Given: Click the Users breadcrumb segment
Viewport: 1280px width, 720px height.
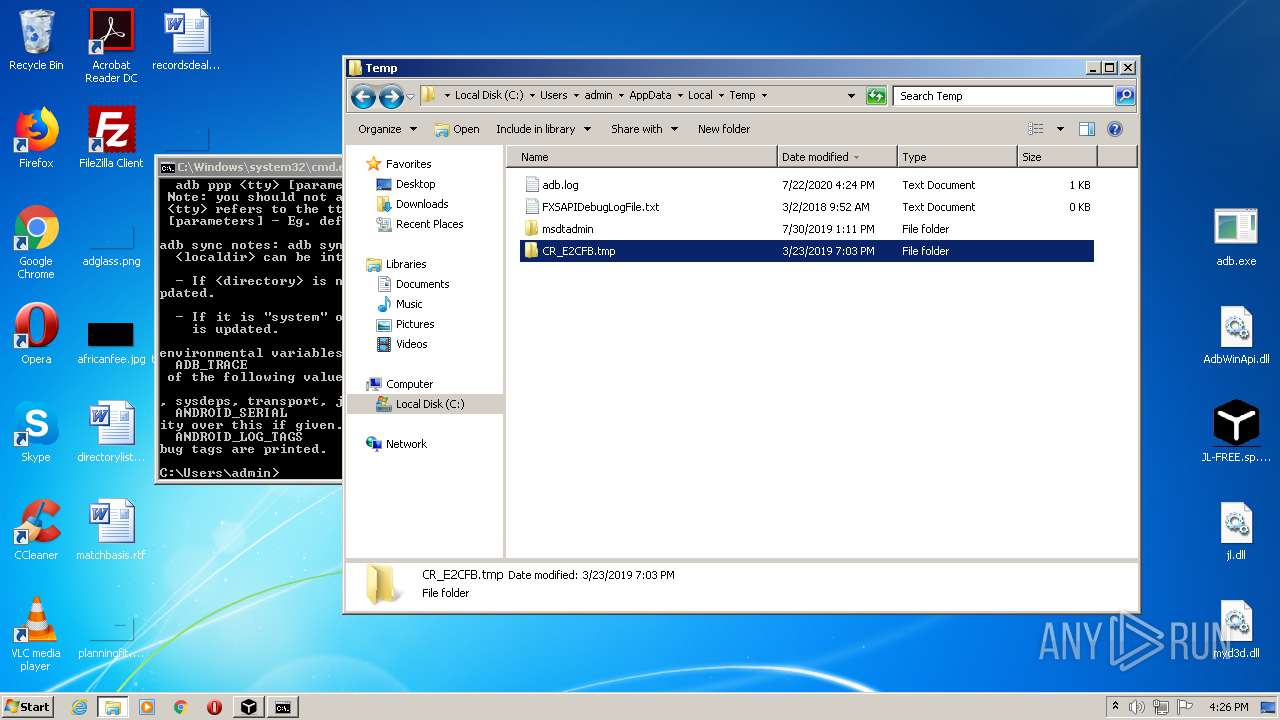Looking at the screenshot, I should click(553, 96).
